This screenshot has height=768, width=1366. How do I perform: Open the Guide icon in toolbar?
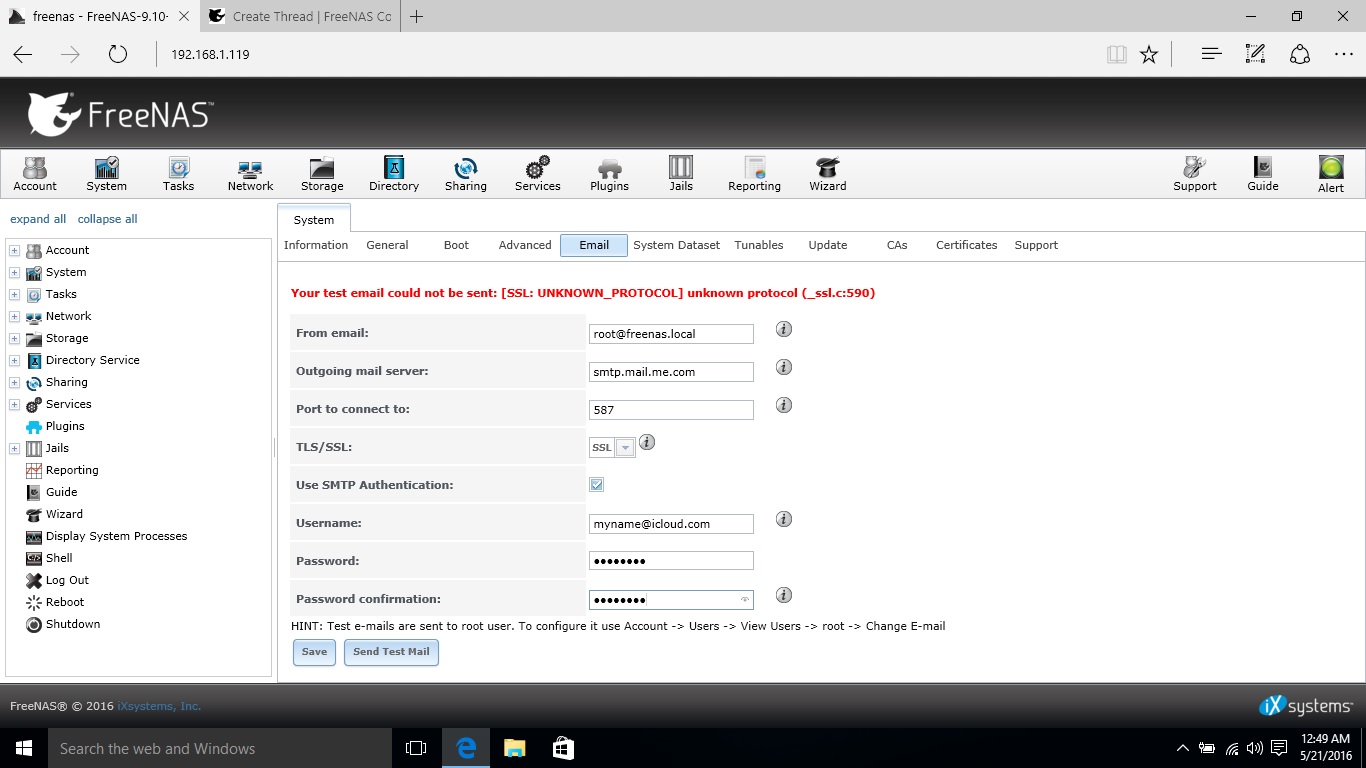(x=1262, y=173)
